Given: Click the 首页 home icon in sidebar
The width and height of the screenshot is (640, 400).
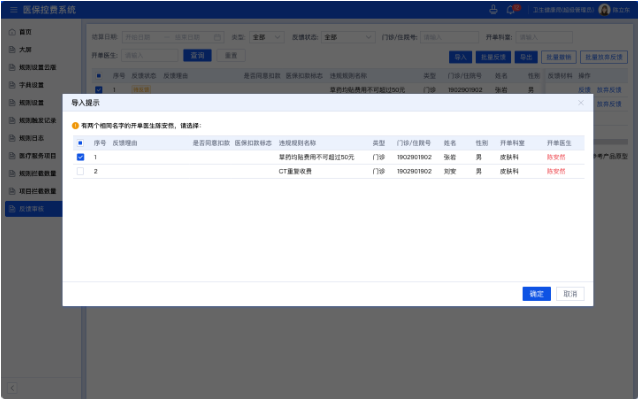Looking at the screenshot, I should (10, 31).
